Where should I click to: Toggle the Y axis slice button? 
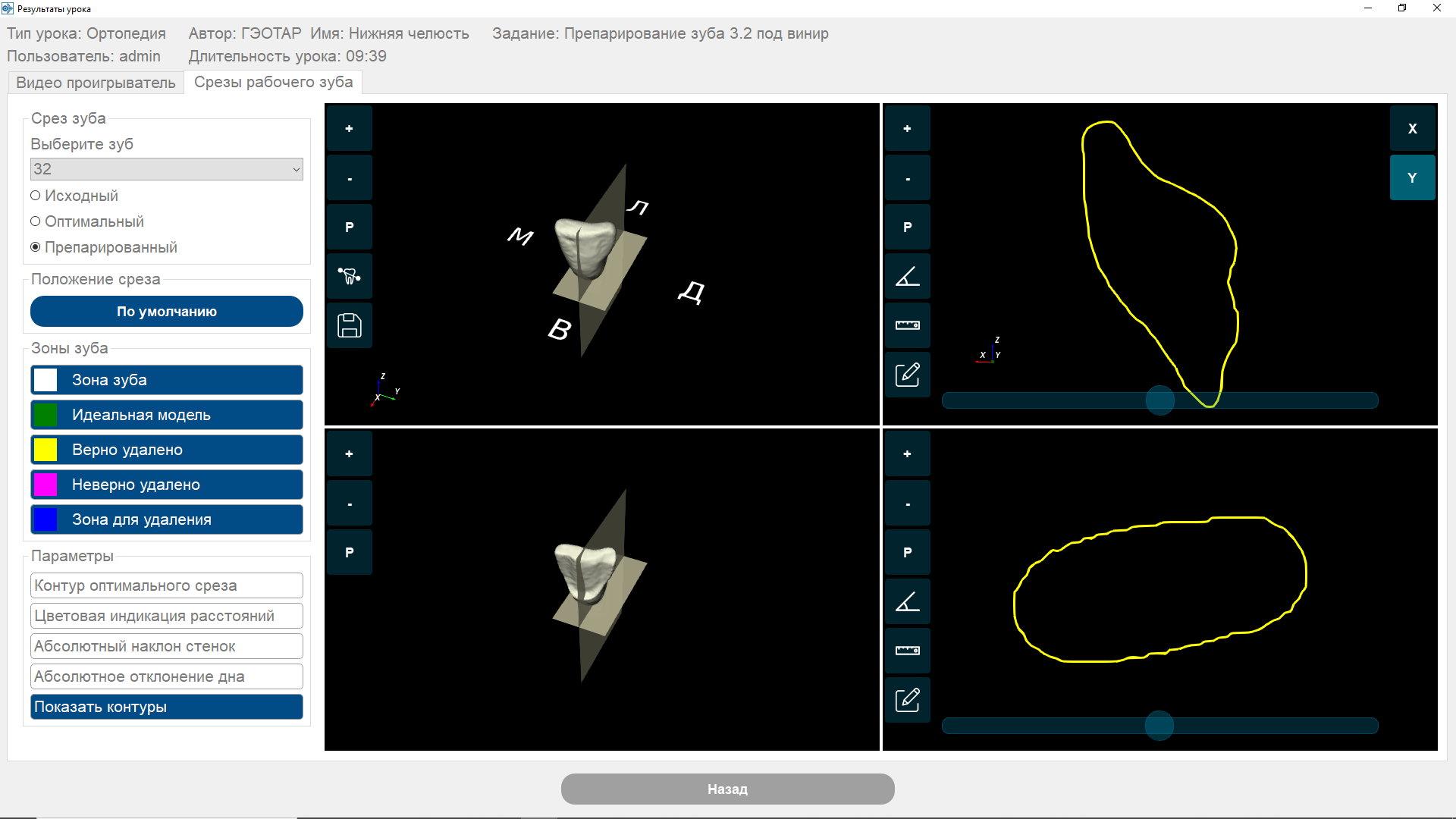tap(1411, 178)
